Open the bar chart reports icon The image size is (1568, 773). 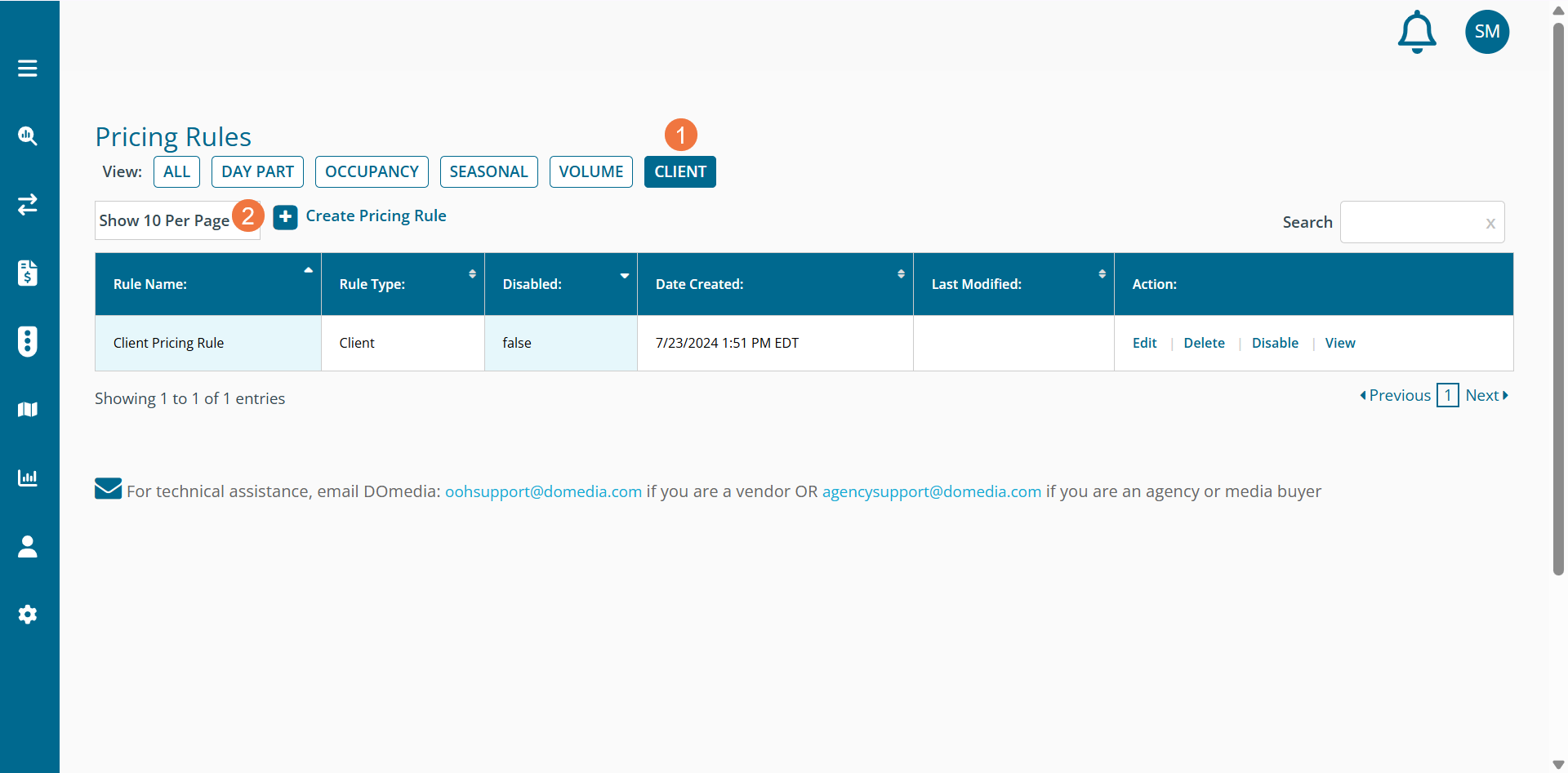[x=28, y=478]
